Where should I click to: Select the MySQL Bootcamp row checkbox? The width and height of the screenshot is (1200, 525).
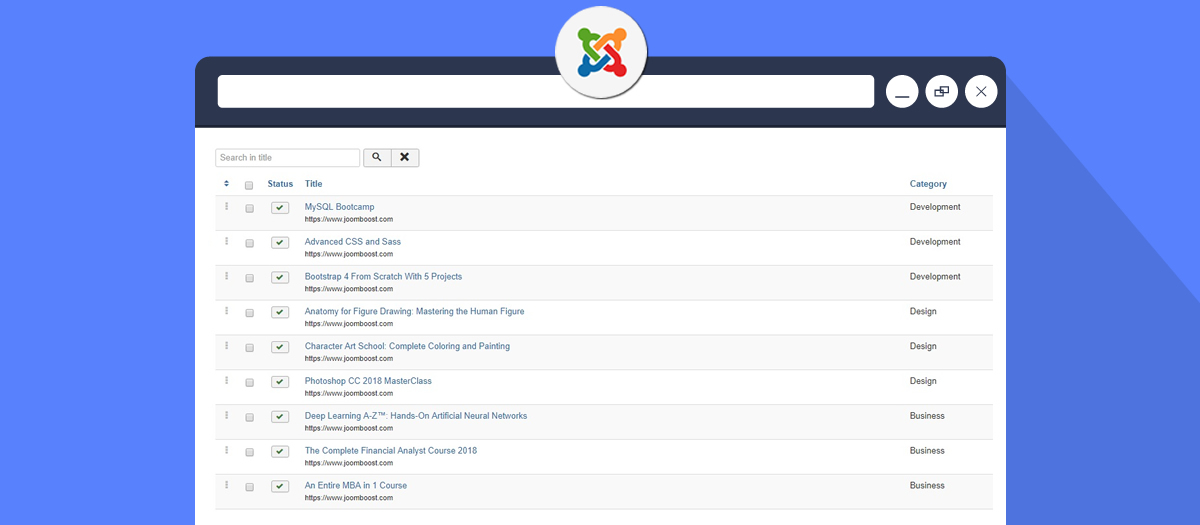(249, 209)
